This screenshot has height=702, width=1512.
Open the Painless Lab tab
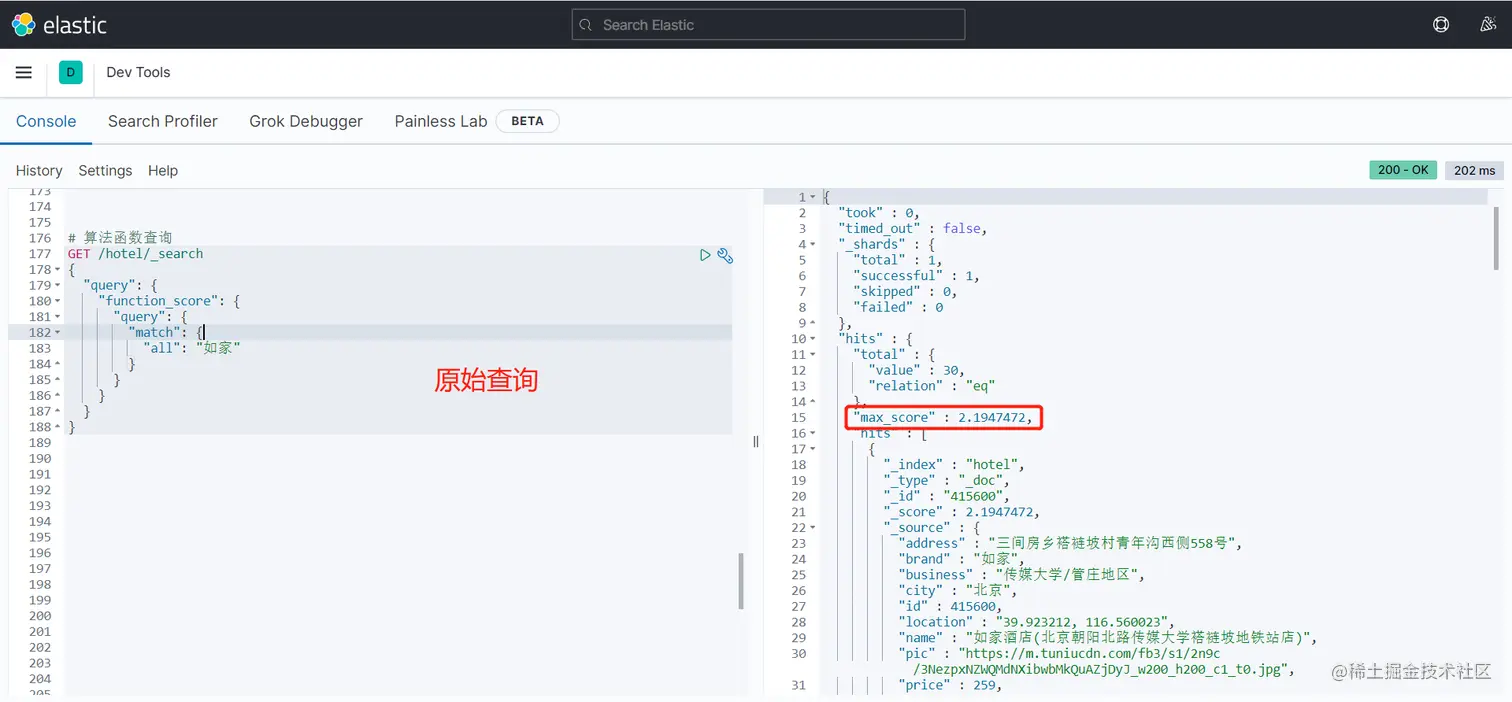pyautogui.click(x=441, y=121)
